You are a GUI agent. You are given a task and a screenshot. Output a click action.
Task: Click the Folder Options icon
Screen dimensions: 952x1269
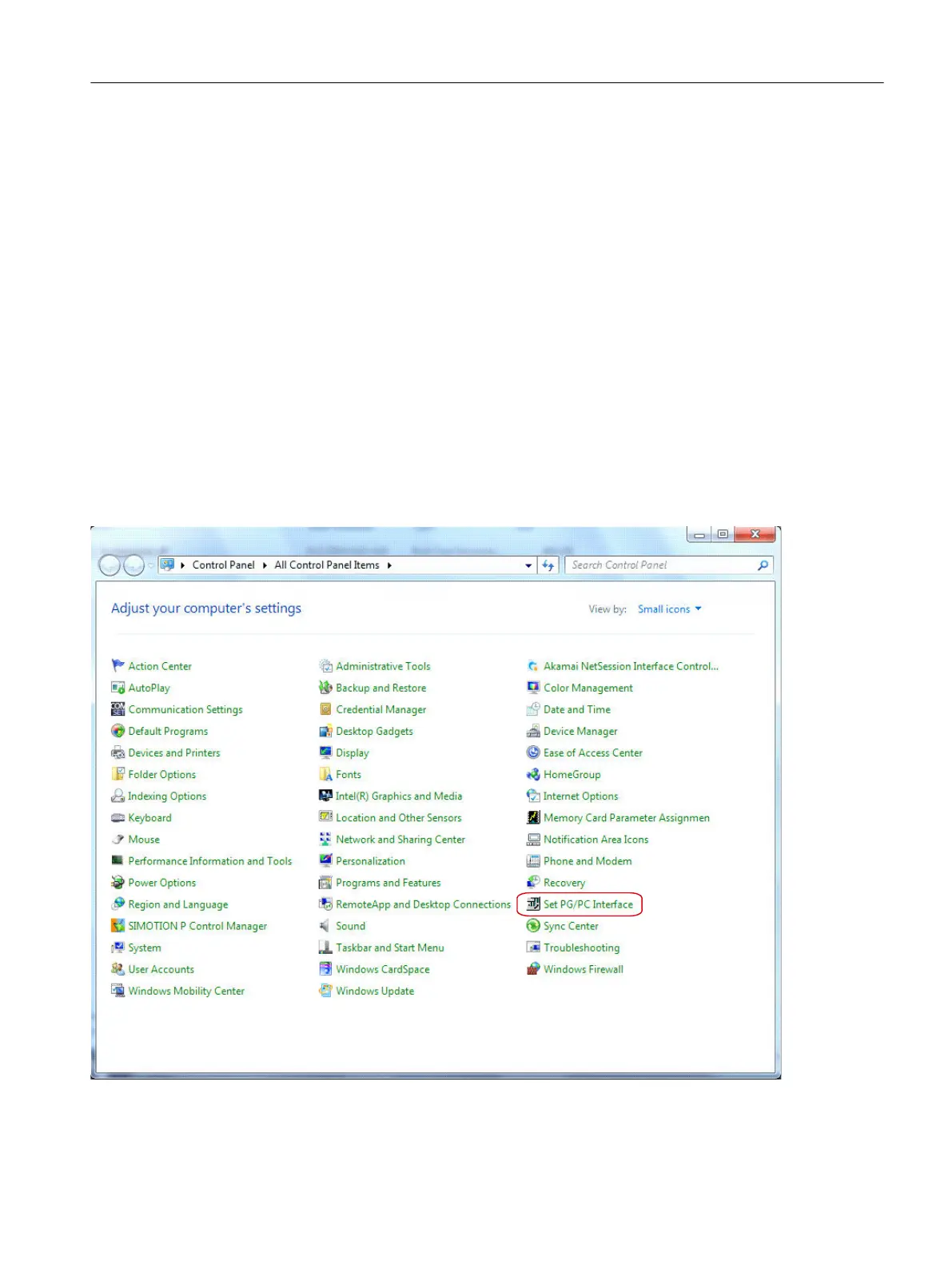[118, 773]
